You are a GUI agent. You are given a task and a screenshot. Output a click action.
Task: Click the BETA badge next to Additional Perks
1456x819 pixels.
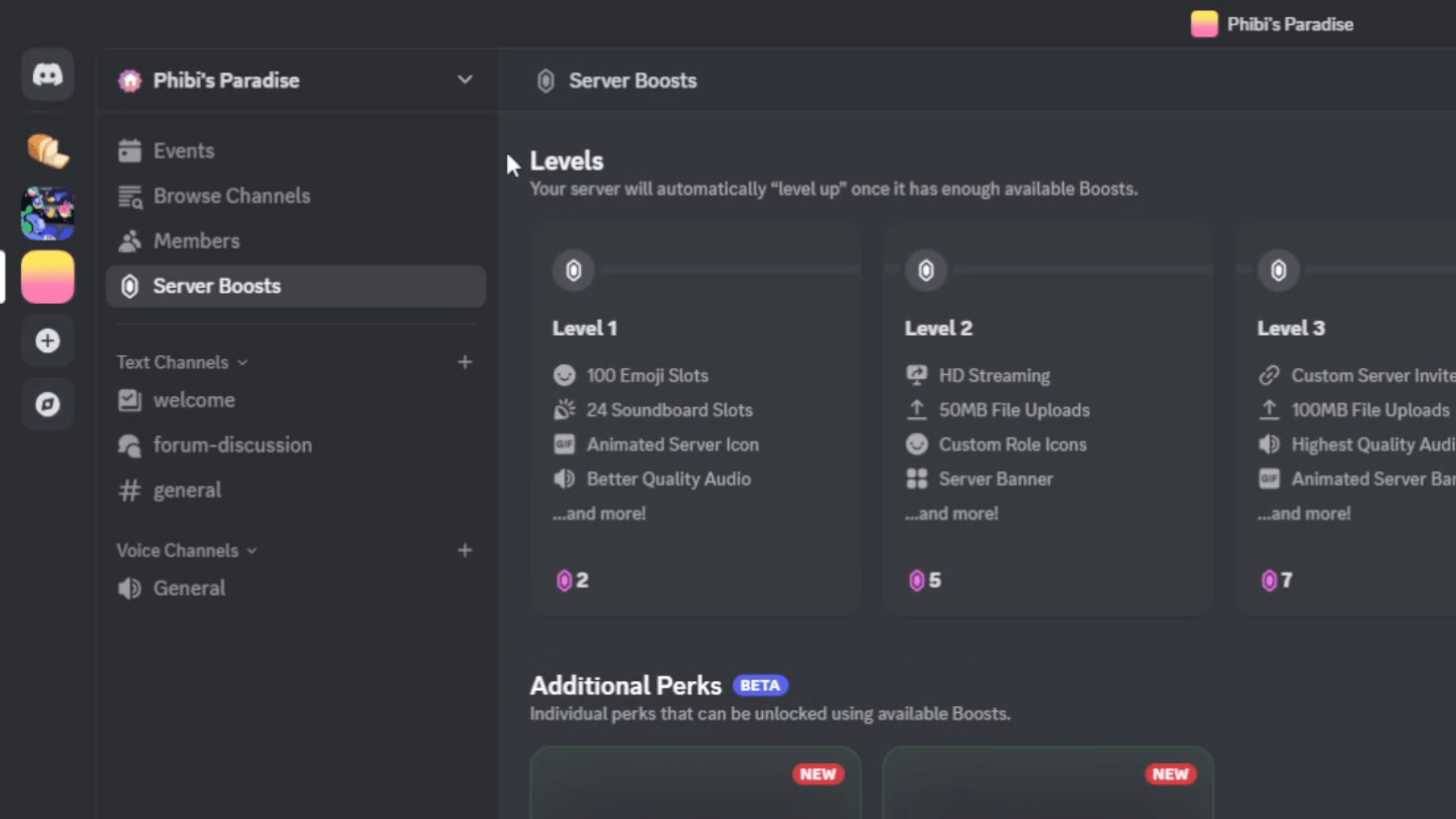point(760,685)
